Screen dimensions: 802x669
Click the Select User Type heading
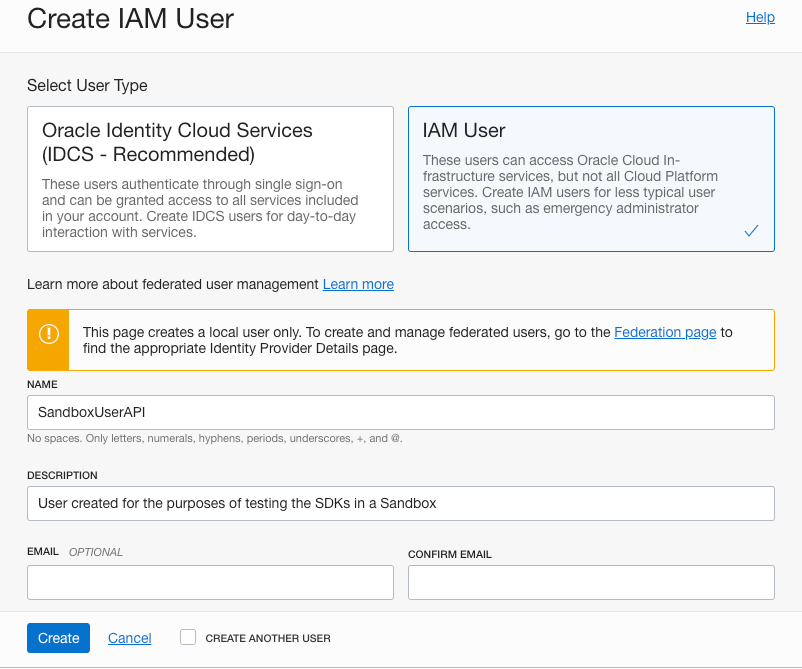point(87,86)
